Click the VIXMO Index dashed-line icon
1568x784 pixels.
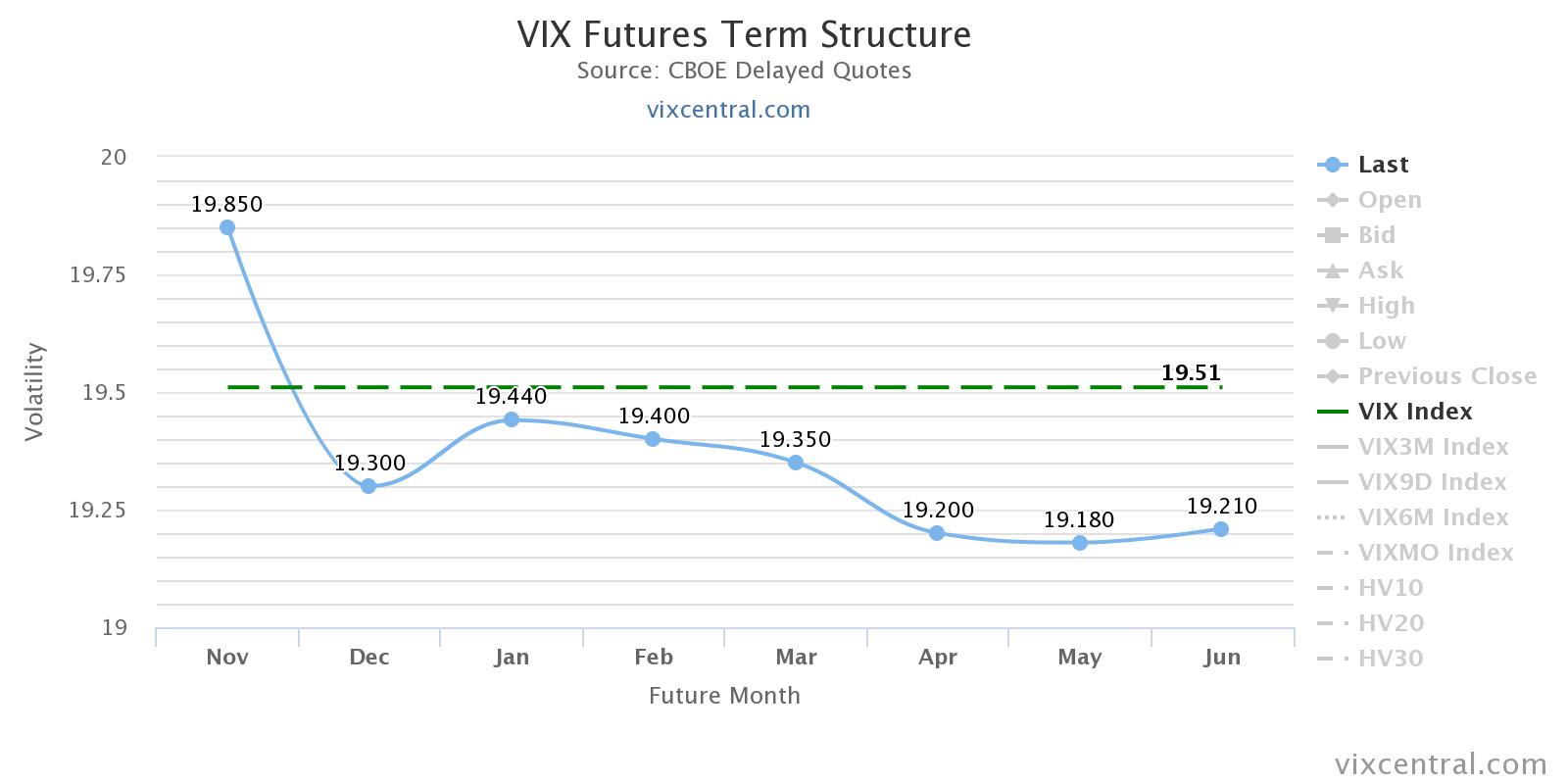1333,553
